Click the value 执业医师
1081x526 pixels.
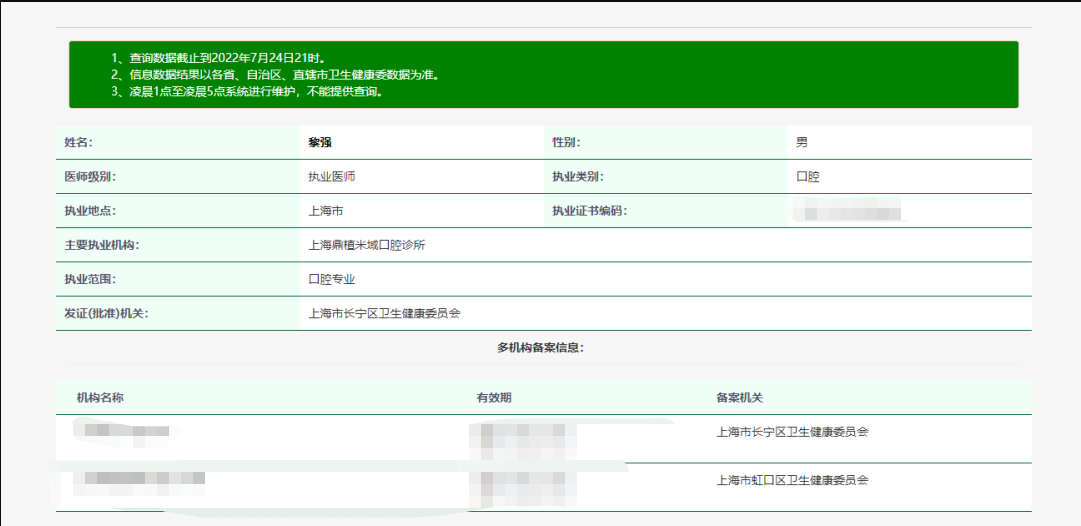(x=332, y=176)
